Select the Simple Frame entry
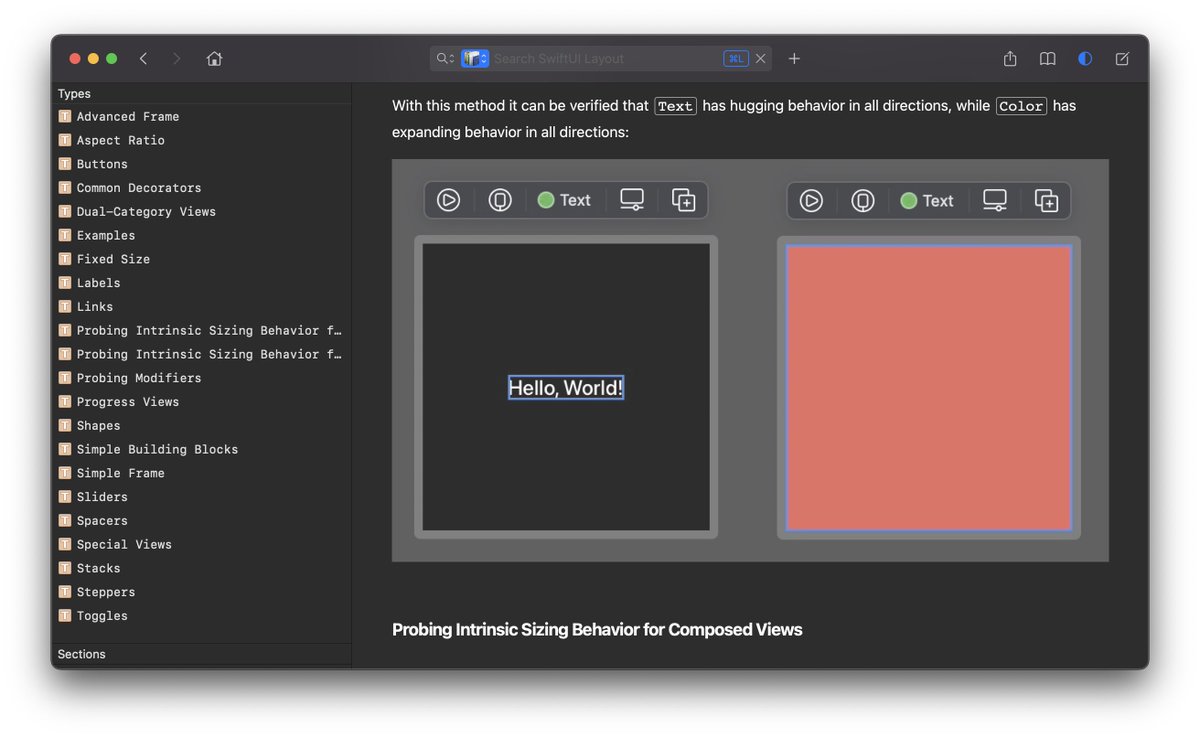Image resolution: width=1200 pixels, height=737 pixels. pos(201,473)
